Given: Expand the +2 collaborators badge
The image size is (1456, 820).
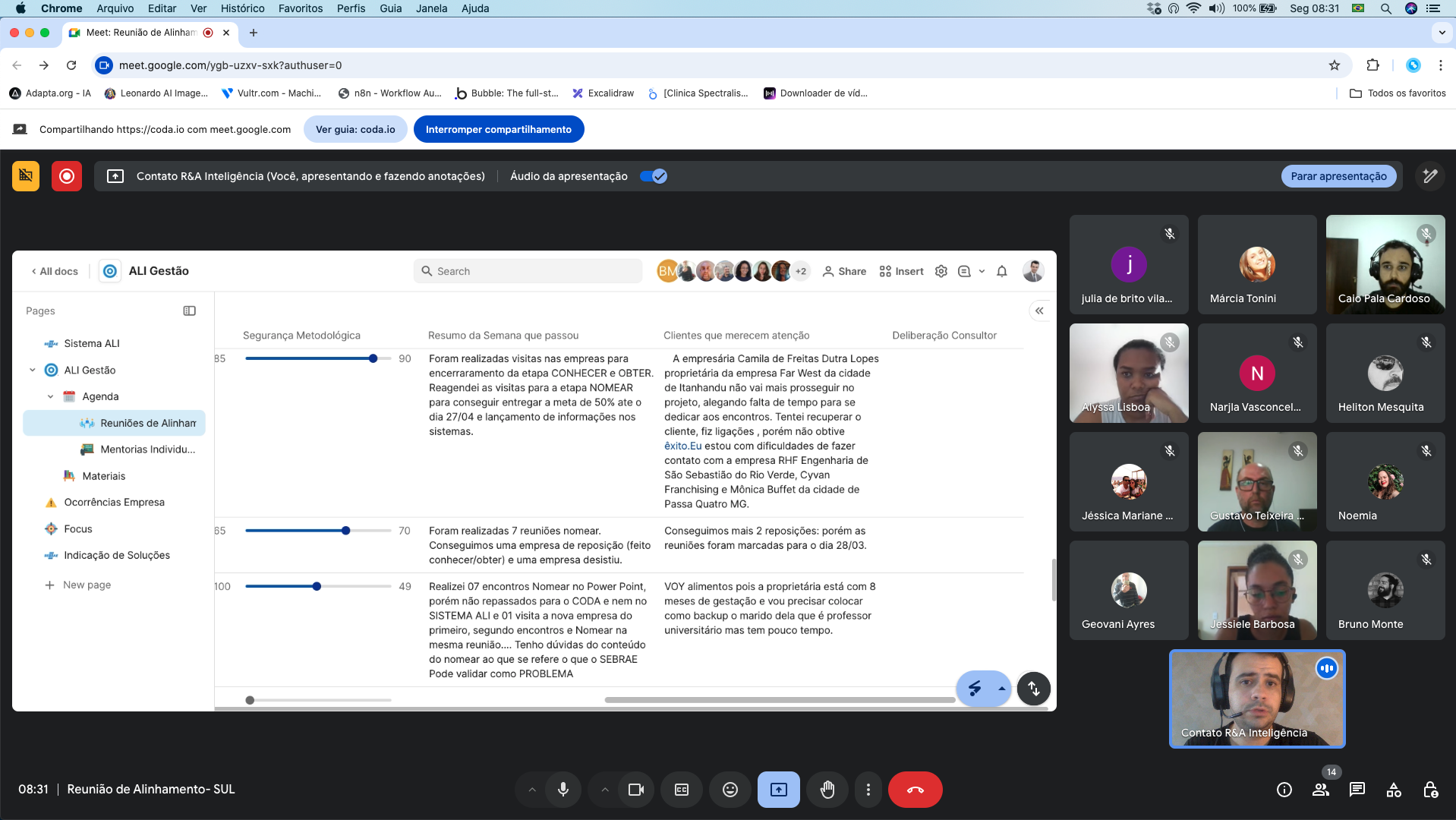Looking at the screenshot, I should click(801, 271).
